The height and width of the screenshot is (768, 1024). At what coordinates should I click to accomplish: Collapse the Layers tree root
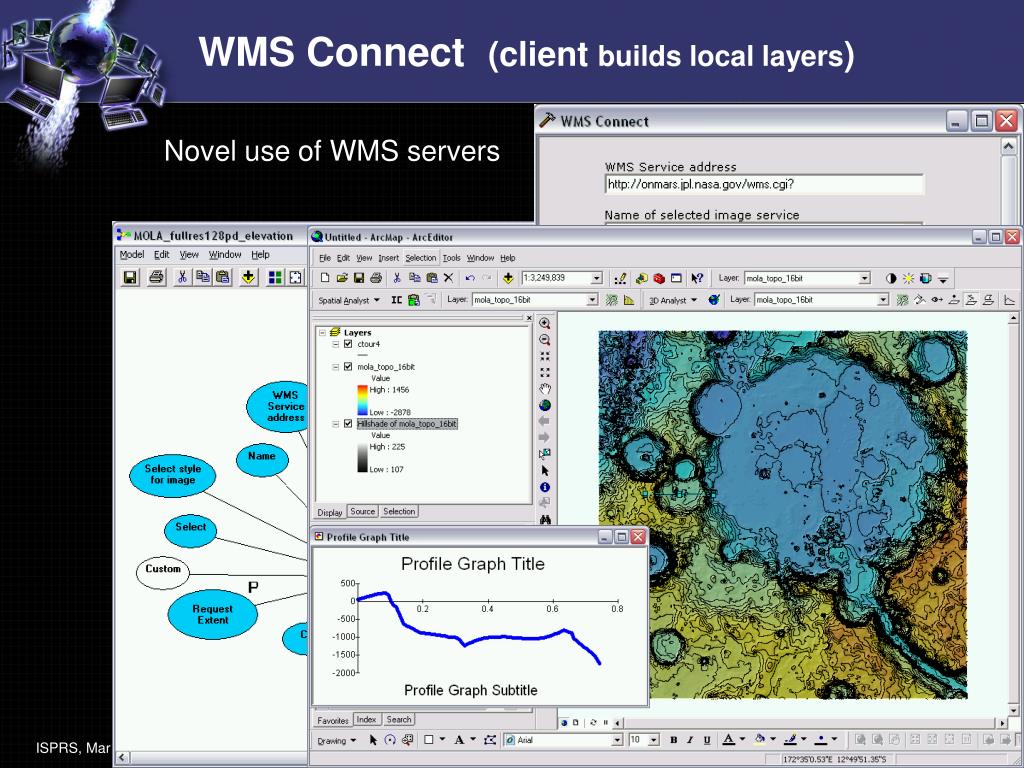pos(323,332)
